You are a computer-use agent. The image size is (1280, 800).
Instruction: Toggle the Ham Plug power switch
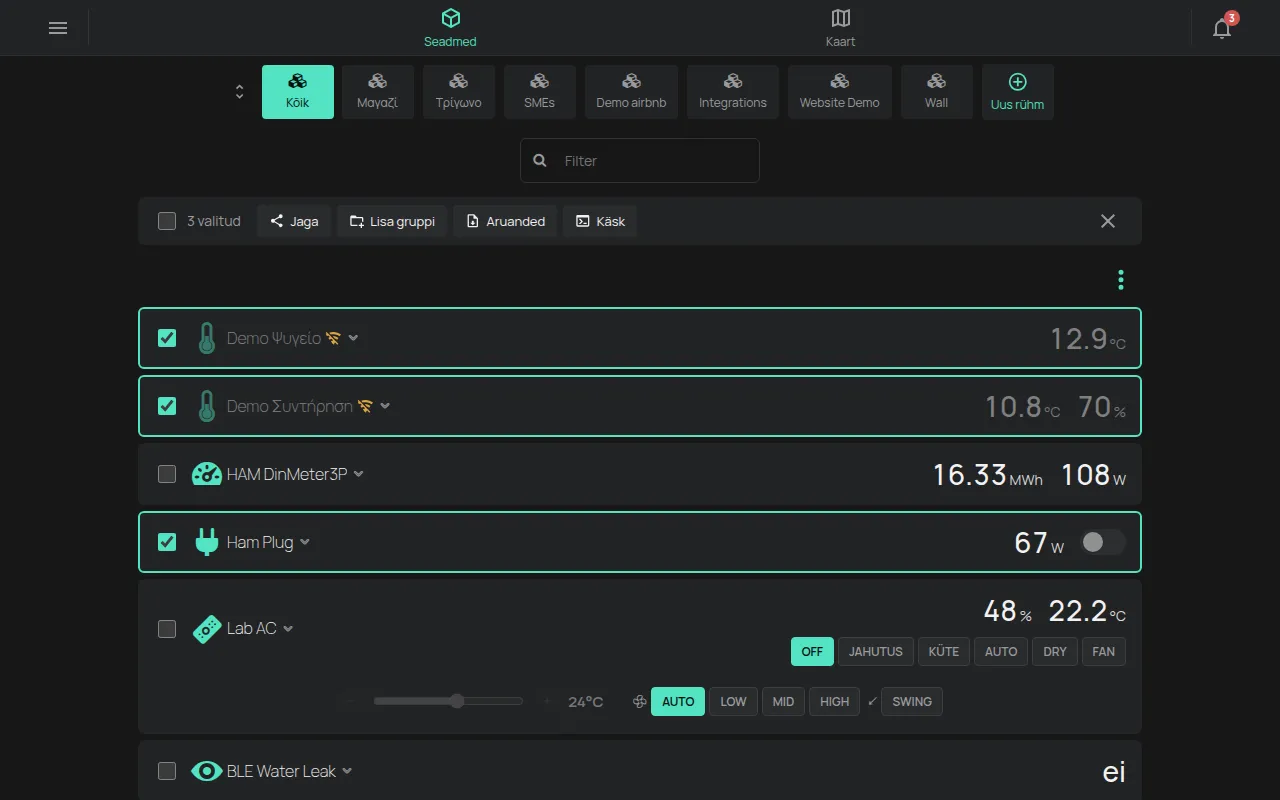(1103, 542)
